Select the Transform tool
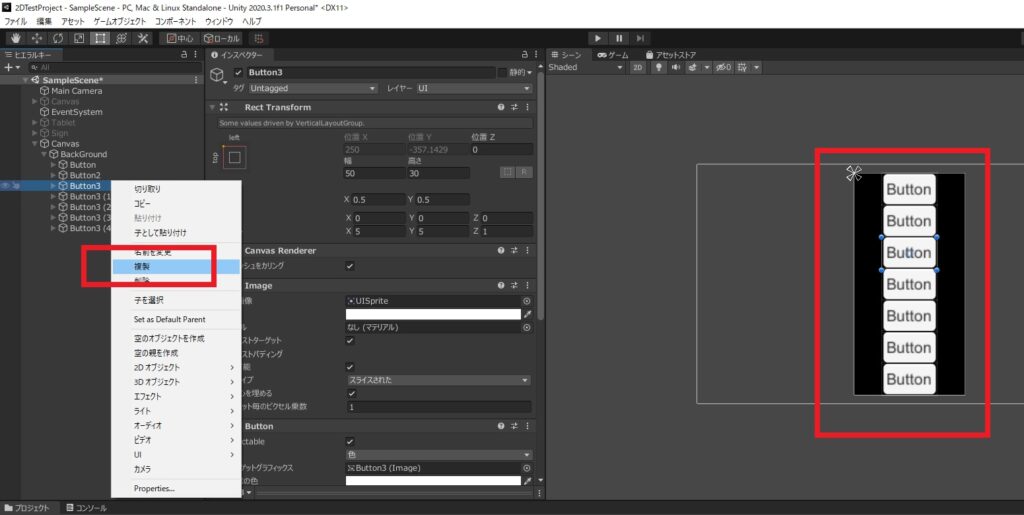Screen dimensions: 1024x515 point(121,39)
